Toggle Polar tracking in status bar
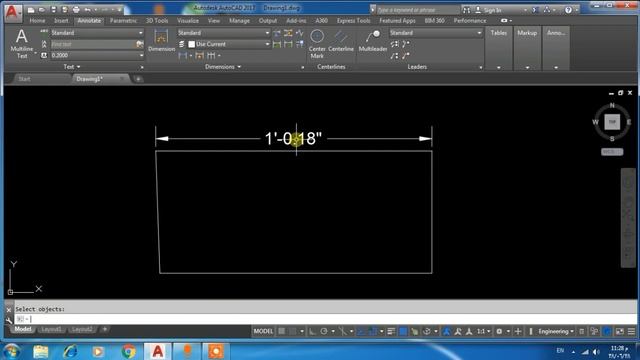This screenshot has width=640, height=360. pos(324,331)
